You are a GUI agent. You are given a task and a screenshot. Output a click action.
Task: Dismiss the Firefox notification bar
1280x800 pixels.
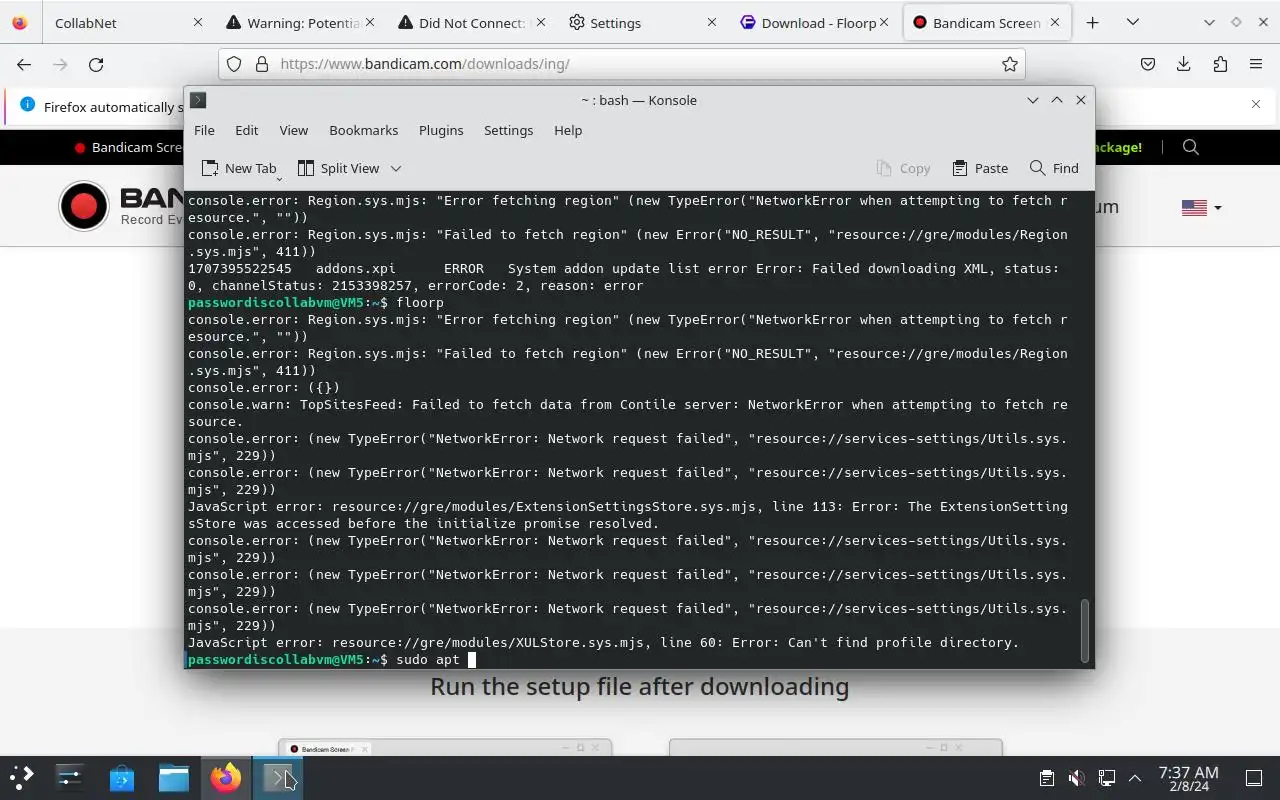pos(1256,104)
